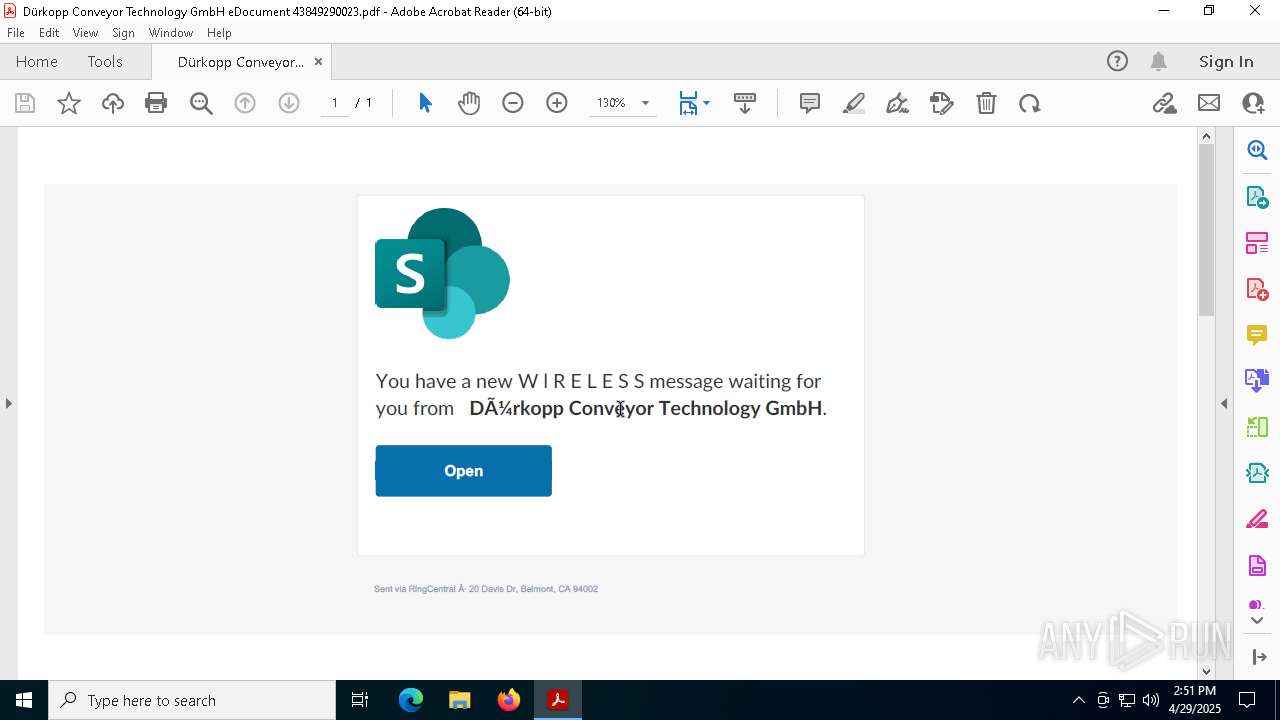Click the vertical scrollbar thumb
Screen dimensions: 1280x720
tap(1206, 230)
